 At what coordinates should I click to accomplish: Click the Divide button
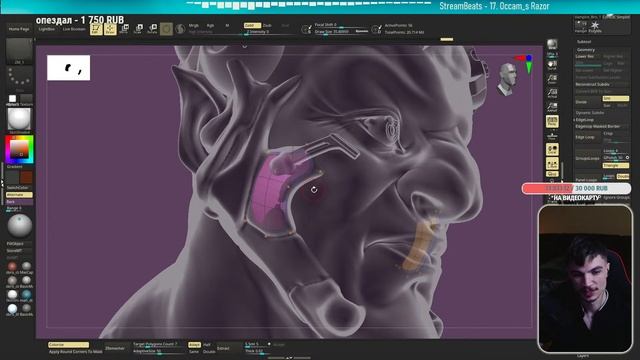coord(588,102)
